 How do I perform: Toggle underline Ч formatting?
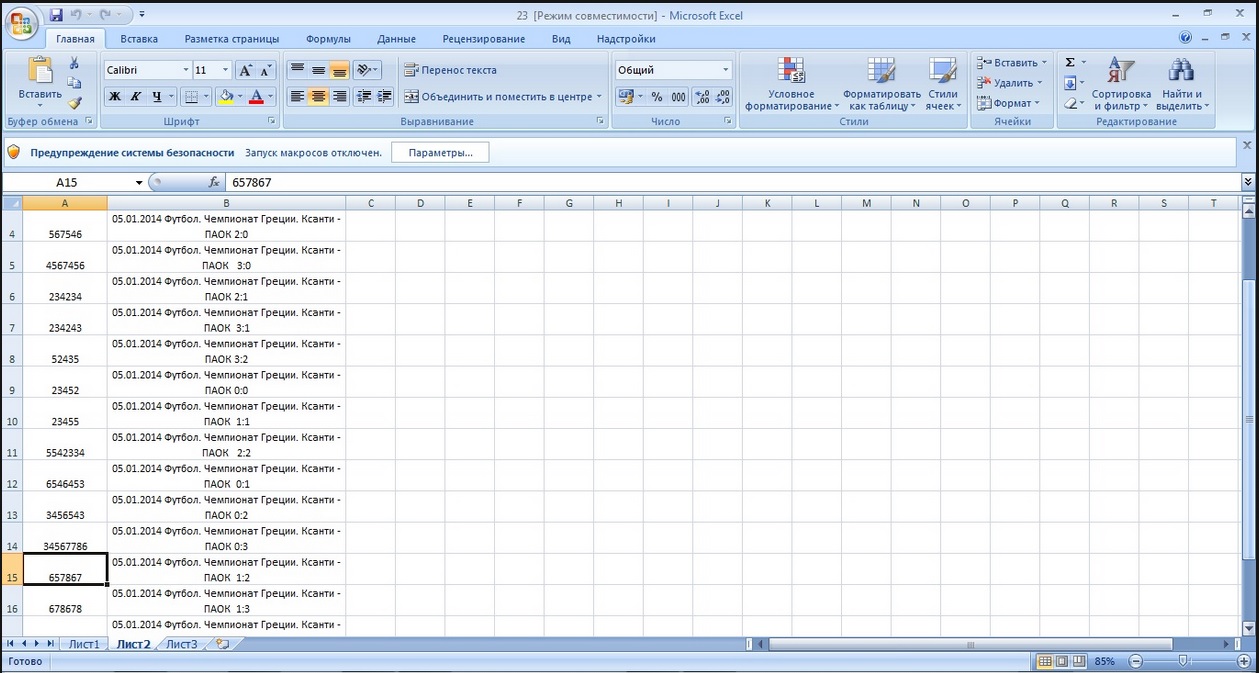point(157,97)
